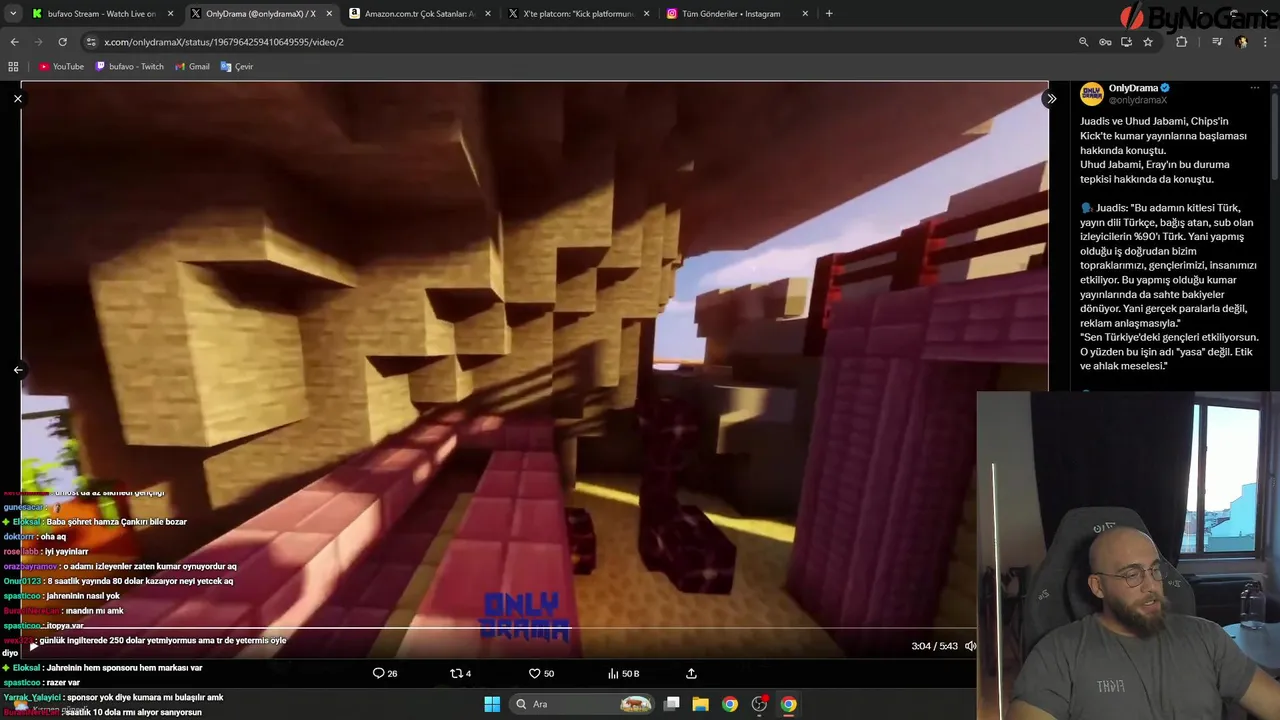Click the taskbar Ara search box
This screenshot has height=720, width=1280.
[x=582, y=704]
